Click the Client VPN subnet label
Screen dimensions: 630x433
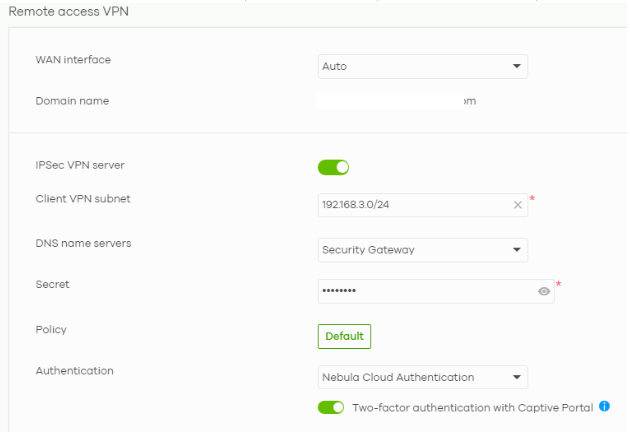pos(83,198)
